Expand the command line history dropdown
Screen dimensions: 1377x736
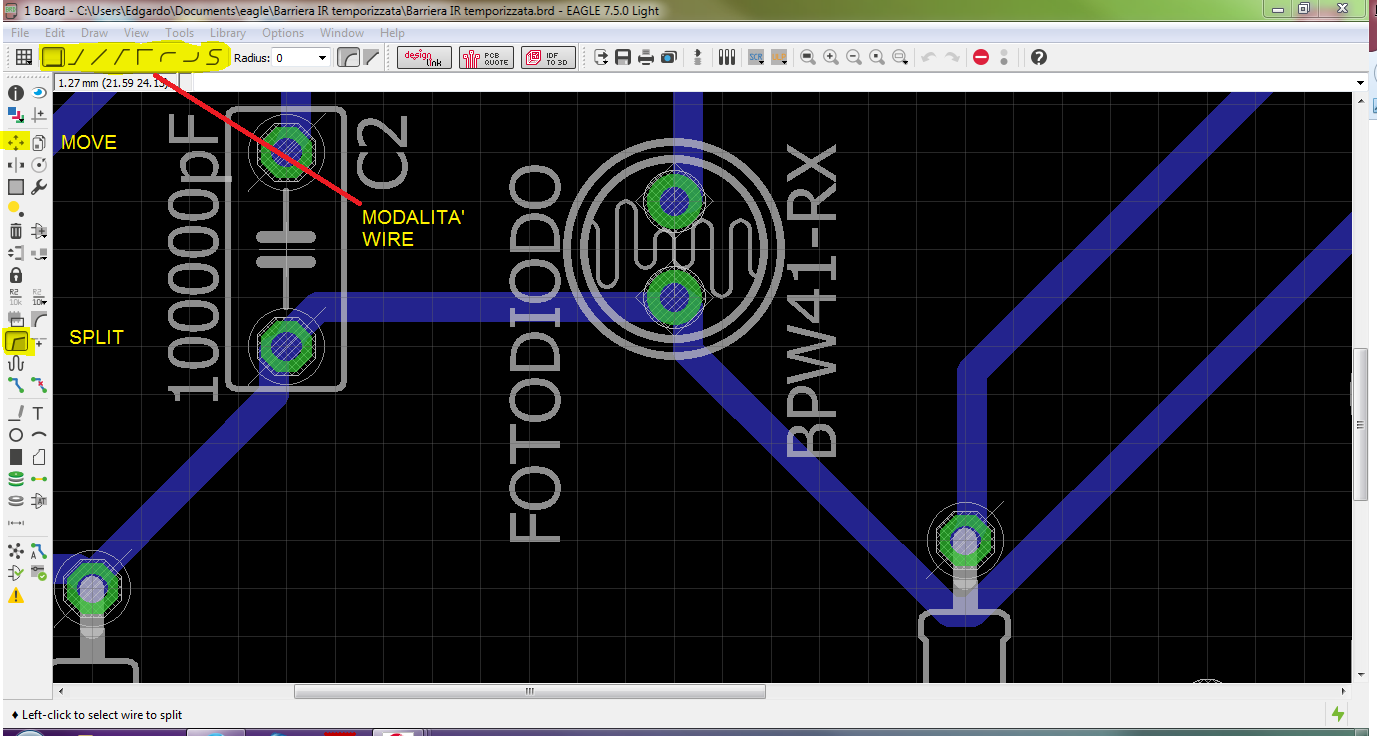click(1360, 82)
